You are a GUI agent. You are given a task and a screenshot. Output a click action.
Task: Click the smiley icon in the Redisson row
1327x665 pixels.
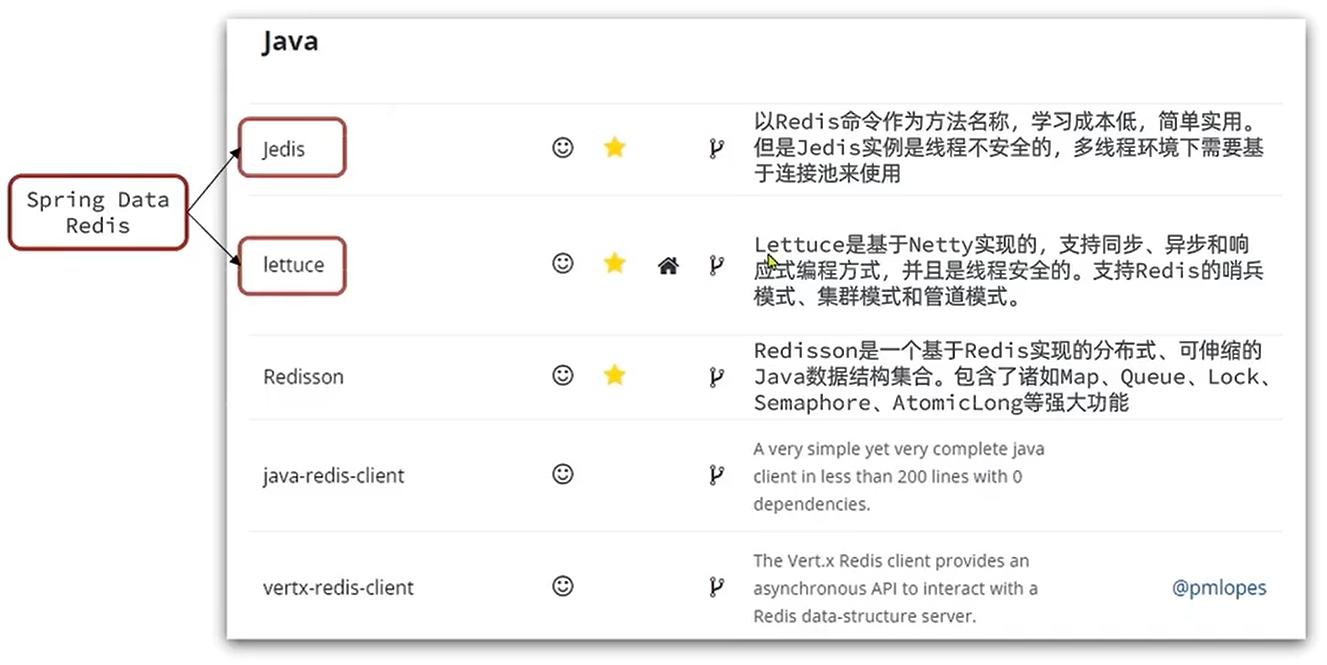click(563, 375)
